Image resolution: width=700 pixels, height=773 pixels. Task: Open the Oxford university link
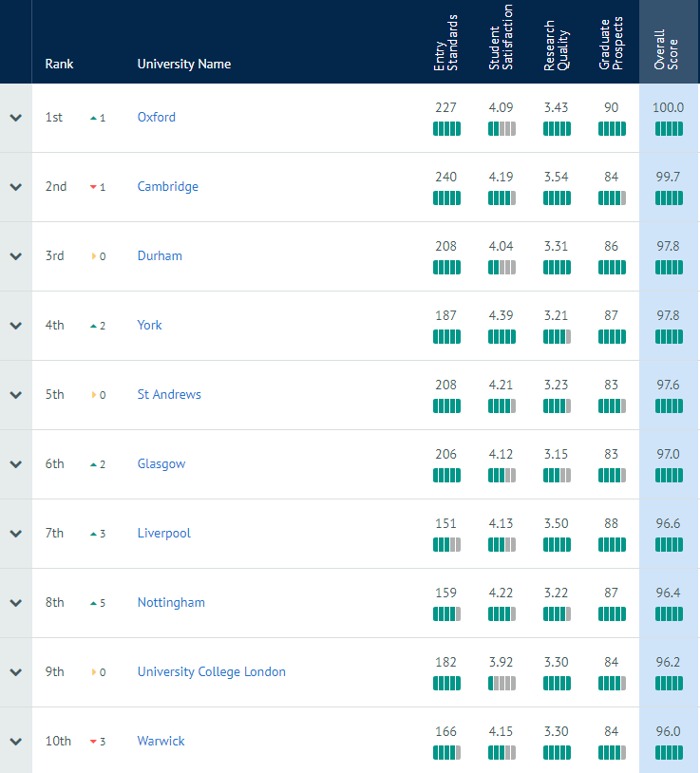pyautogui.click(x=156, y=117)
